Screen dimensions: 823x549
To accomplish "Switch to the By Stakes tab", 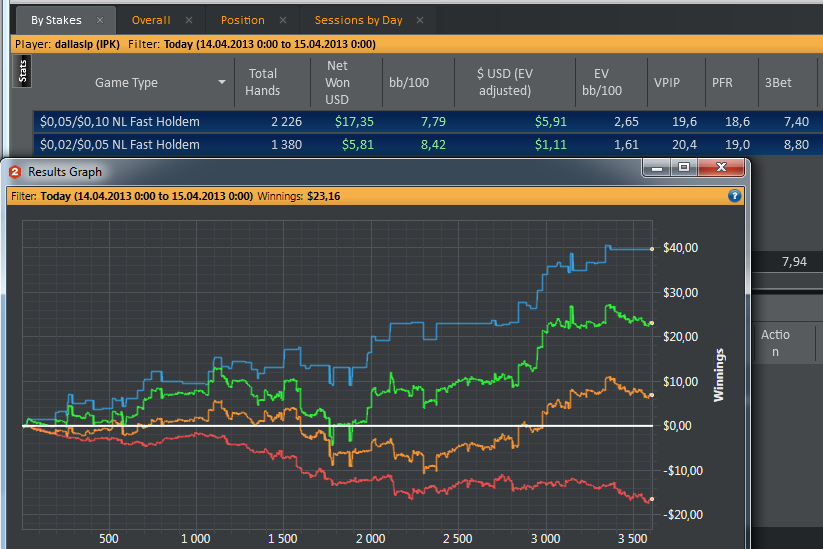I will (56, 20).
